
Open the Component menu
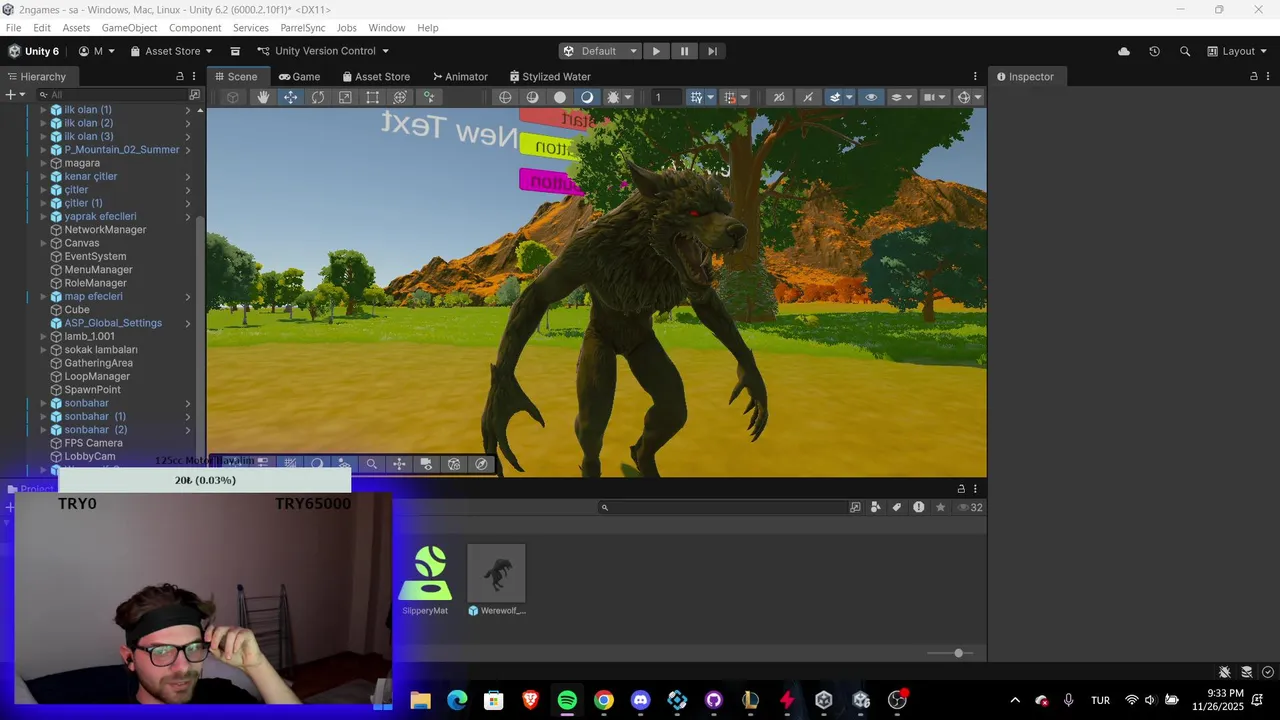(195, 28)
